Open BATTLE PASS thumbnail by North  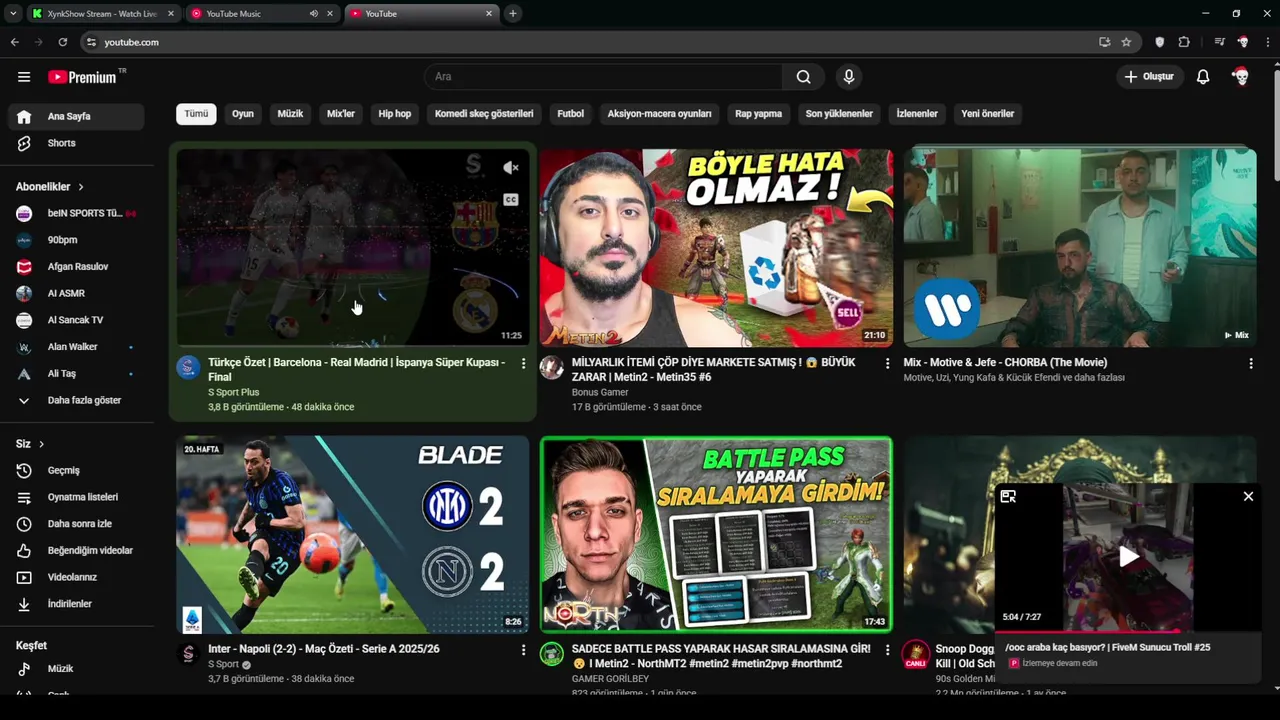point(716,534)
